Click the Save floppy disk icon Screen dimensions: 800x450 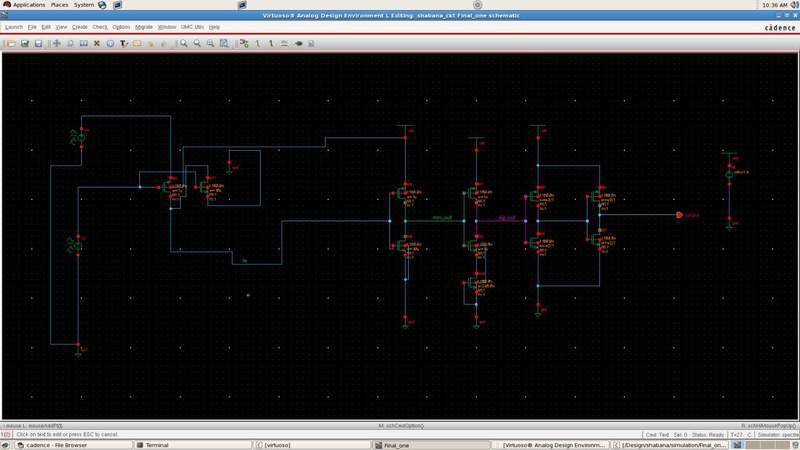tap(38, 44)
